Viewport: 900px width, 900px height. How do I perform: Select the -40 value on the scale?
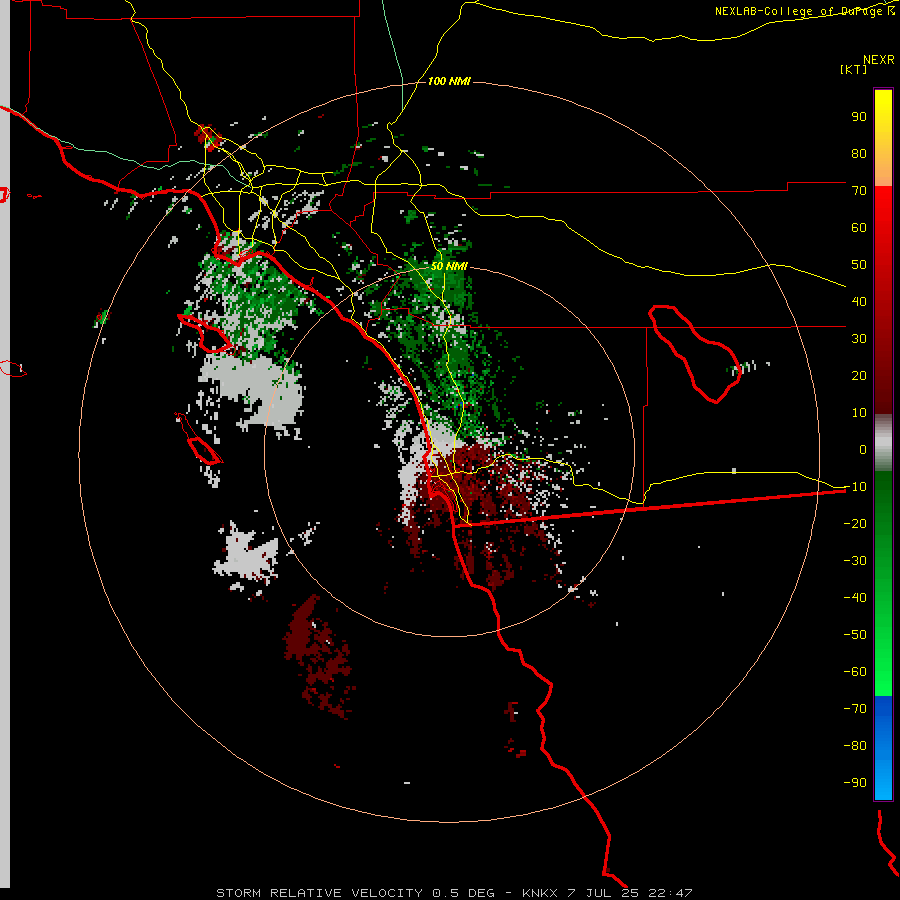(855, 598)
